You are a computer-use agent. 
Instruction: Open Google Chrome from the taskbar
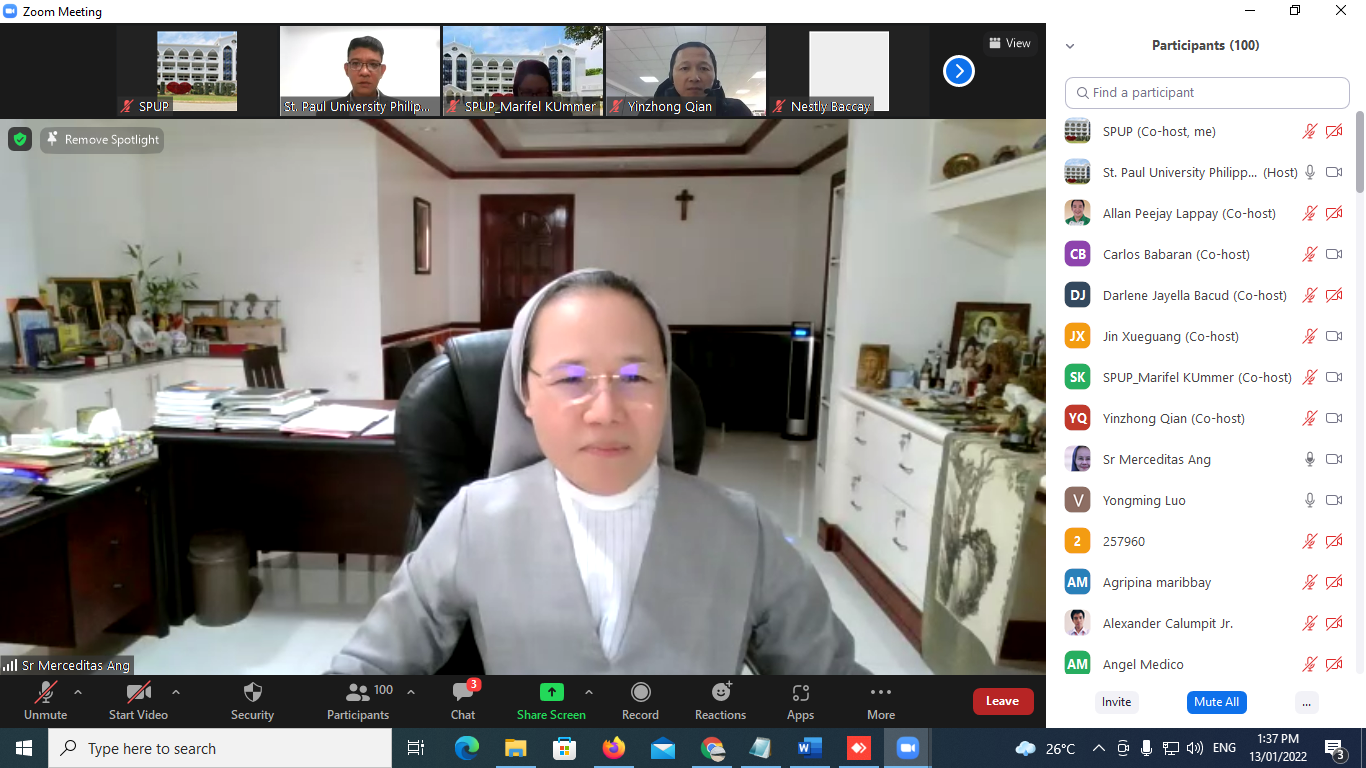click(712, 748)
